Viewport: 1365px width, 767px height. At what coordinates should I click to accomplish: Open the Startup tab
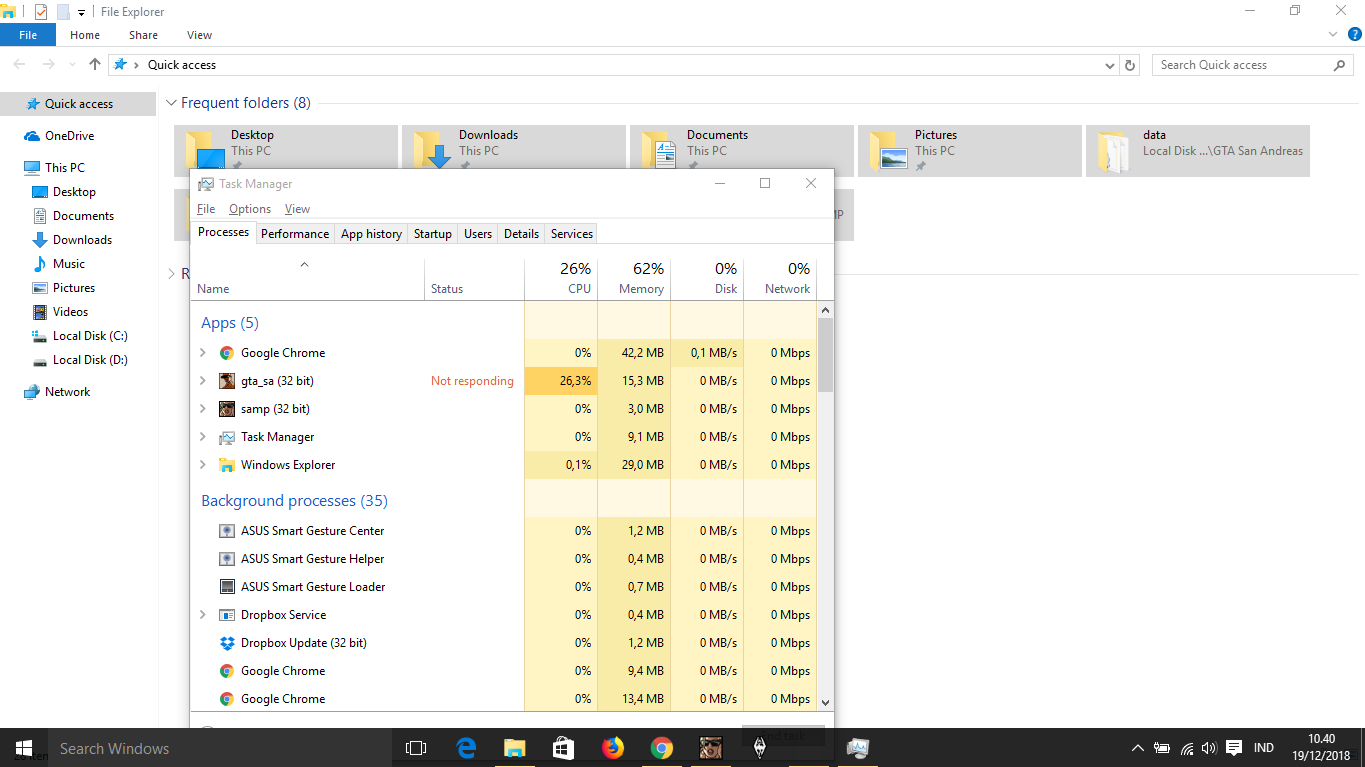pyautogui.click(x=433, y=234)
